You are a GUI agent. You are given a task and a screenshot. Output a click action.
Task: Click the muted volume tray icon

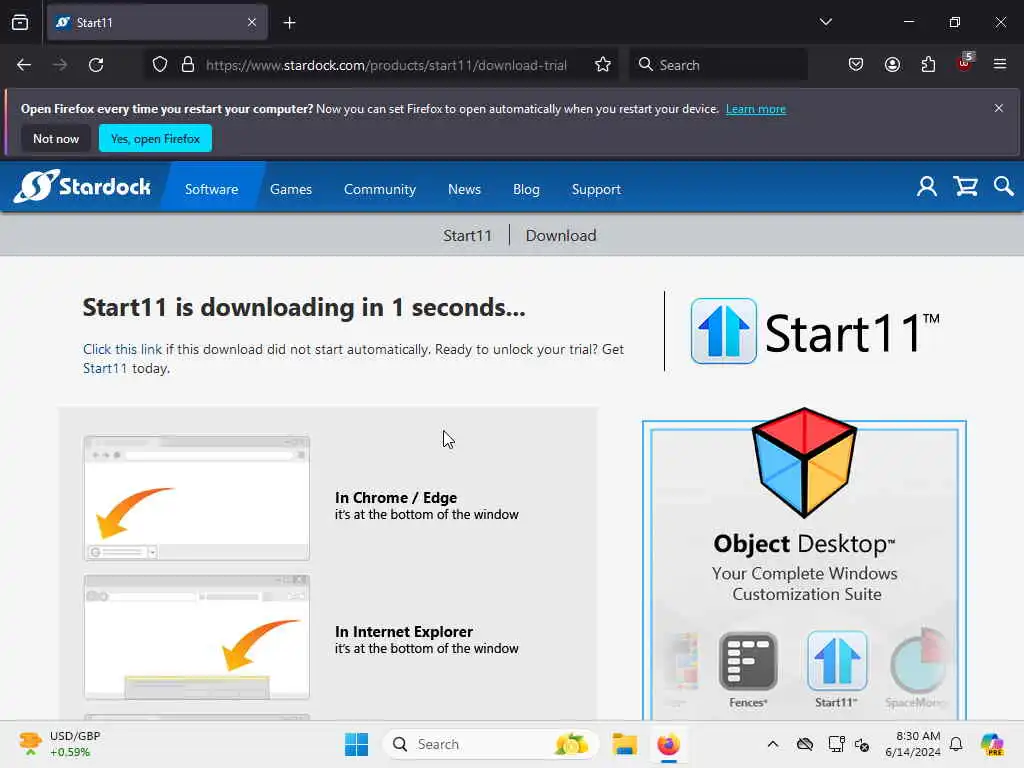tap(862, 745)
